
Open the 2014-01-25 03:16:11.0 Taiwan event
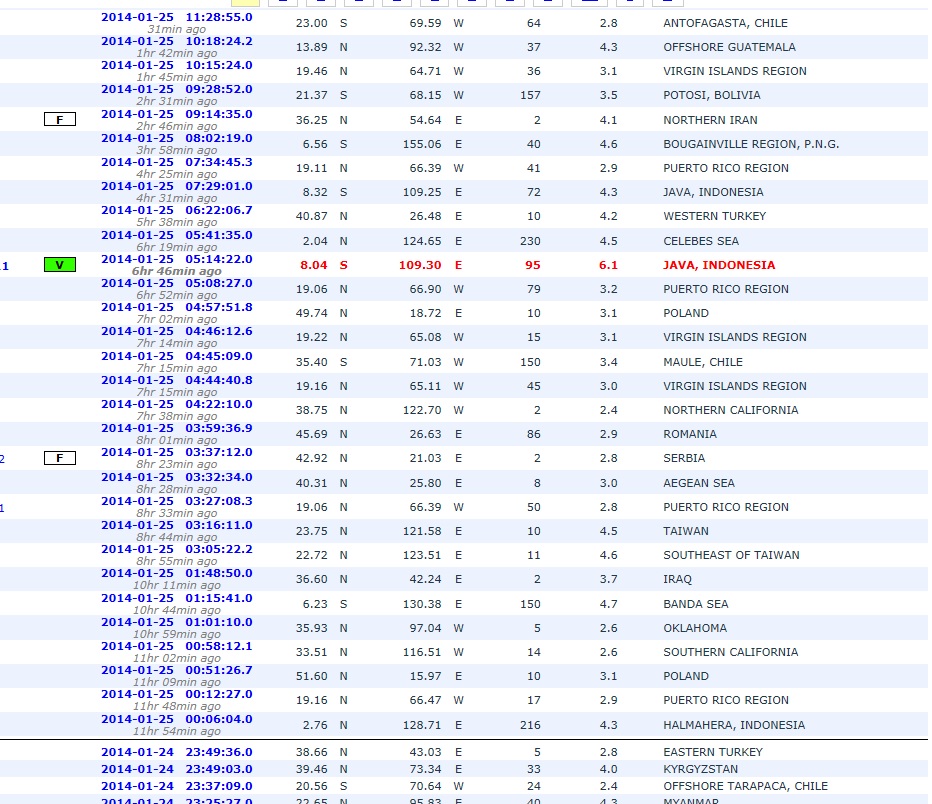(x=176, y=525)
